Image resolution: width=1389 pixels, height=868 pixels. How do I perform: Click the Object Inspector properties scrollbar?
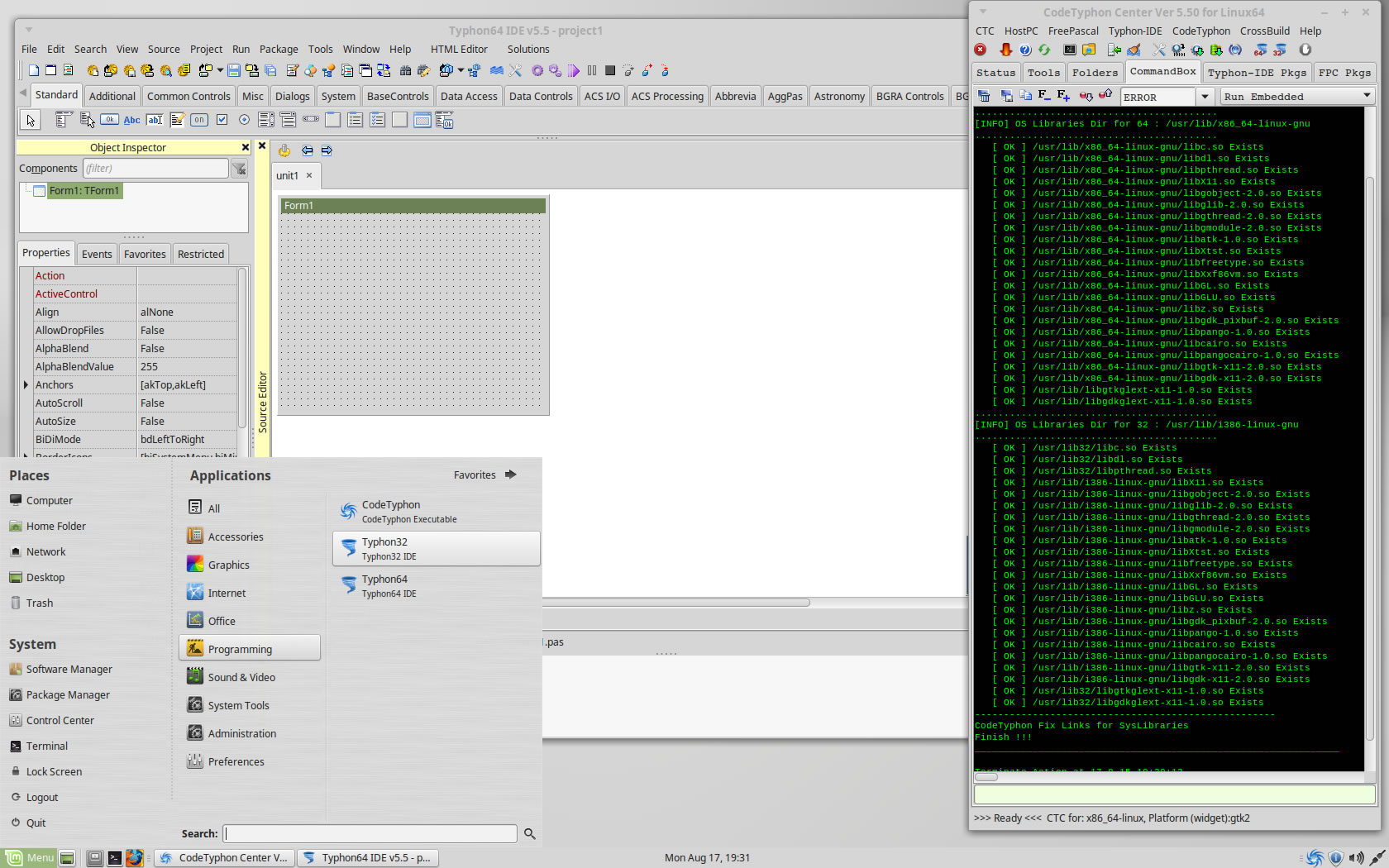tap(243, 347)
